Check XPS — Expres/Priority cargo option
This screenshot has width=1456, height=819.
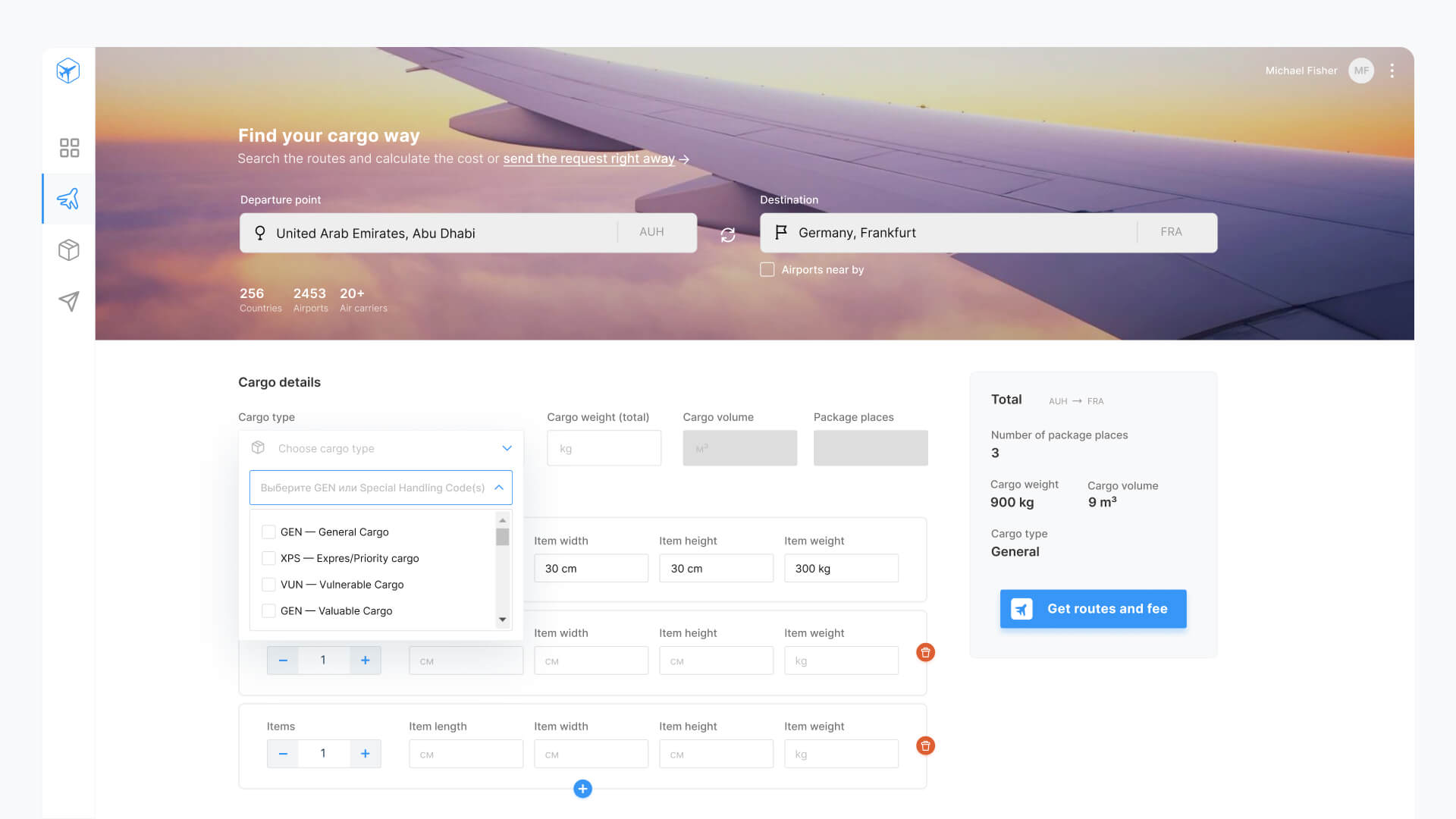(x=268, y=558)
